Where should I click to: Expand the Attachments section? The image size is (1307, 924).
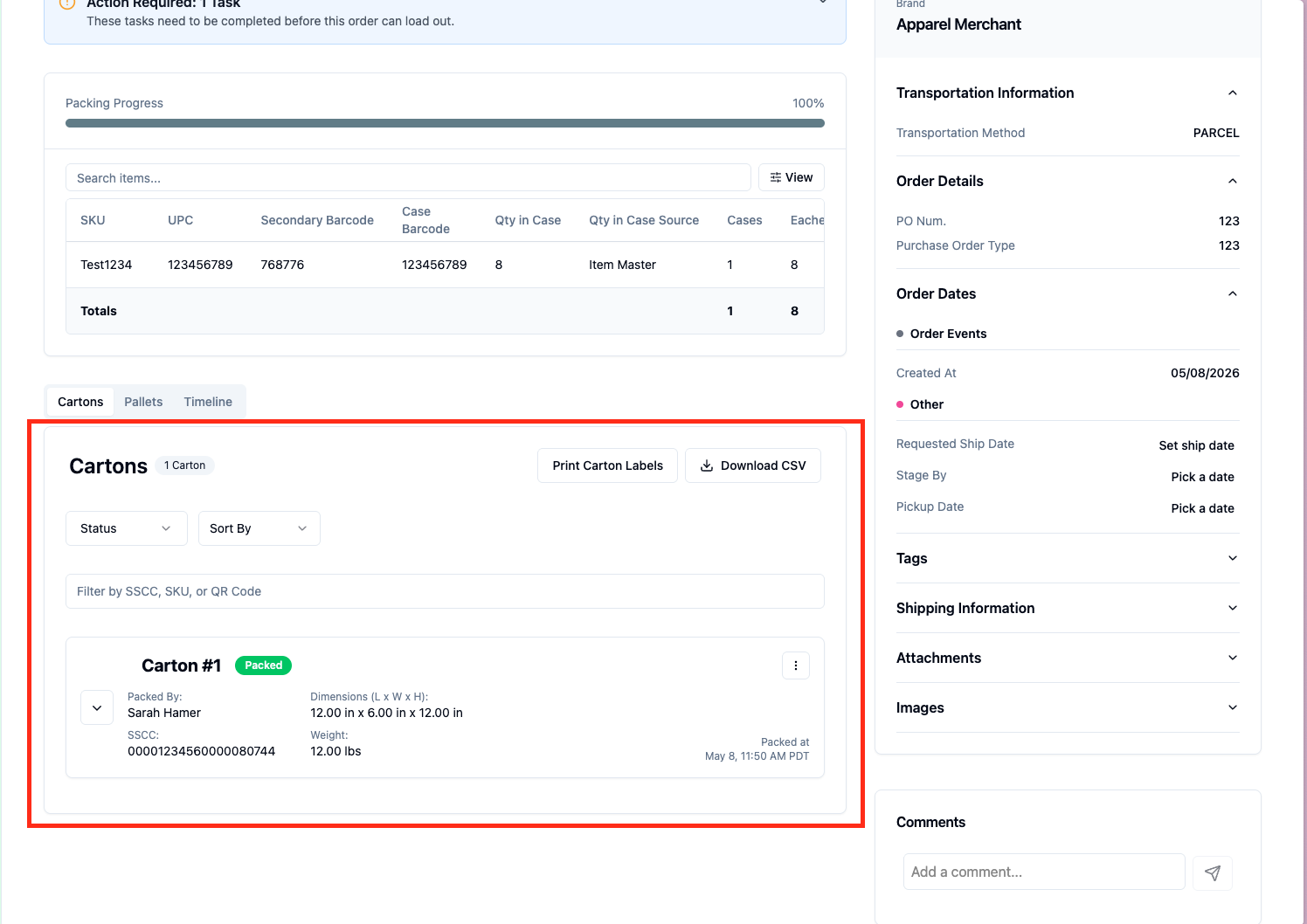coord(1232,658)
